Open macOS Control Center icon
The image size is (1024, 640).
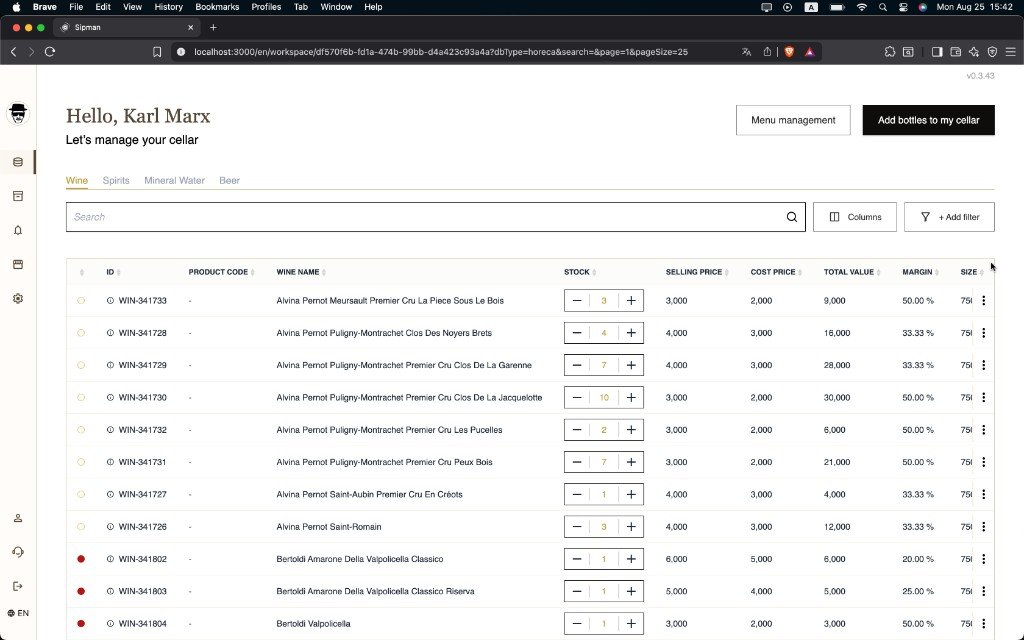point(903,7)
